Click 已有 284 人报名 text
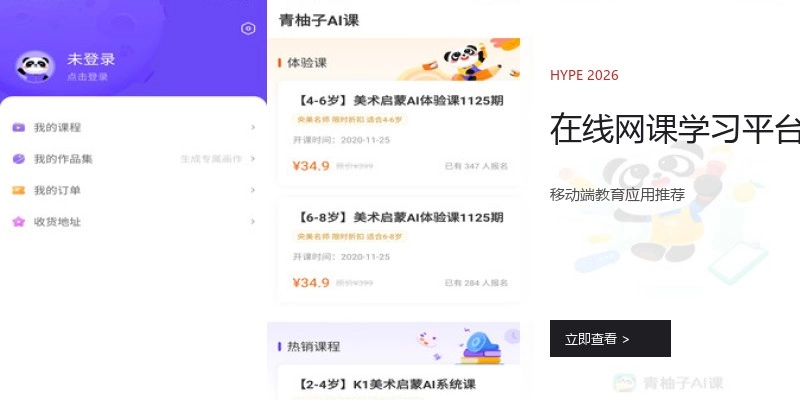 pyautogui.click(x=476, y=283)
